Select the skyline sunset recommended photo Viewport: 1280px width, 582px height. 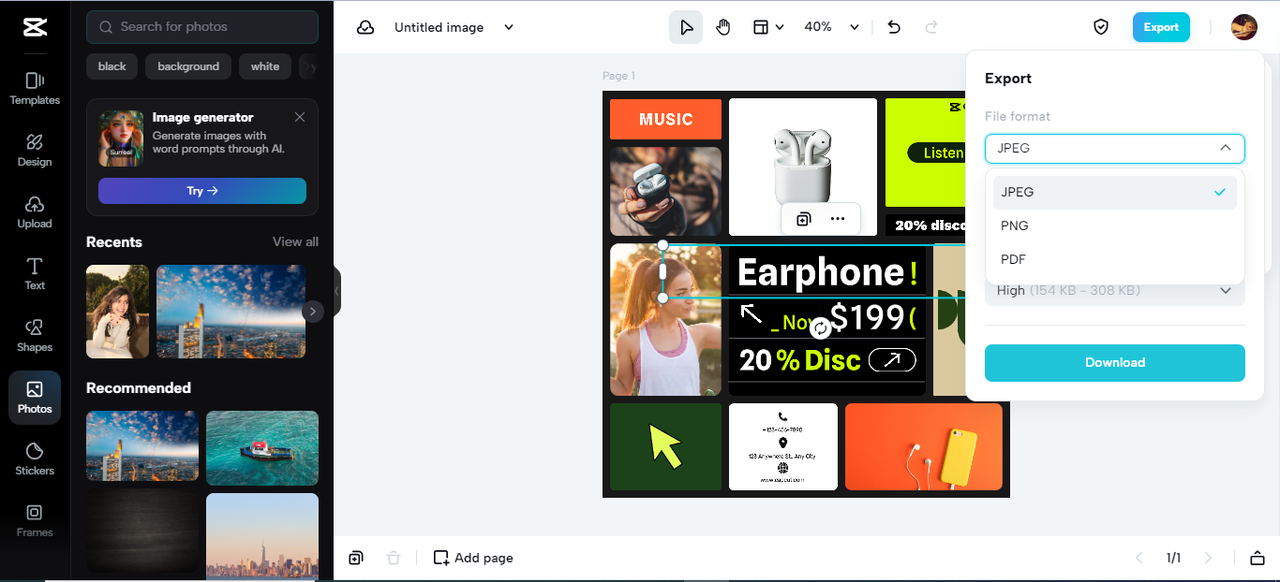click(262, 535)
